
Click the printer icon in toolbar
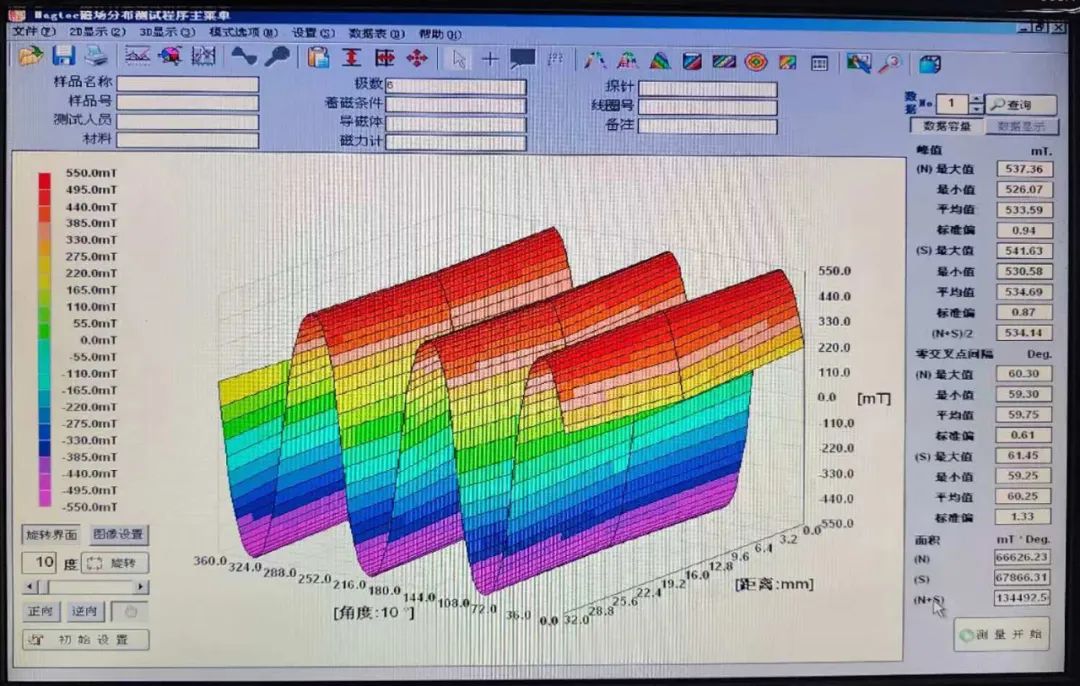pos(95,57)
